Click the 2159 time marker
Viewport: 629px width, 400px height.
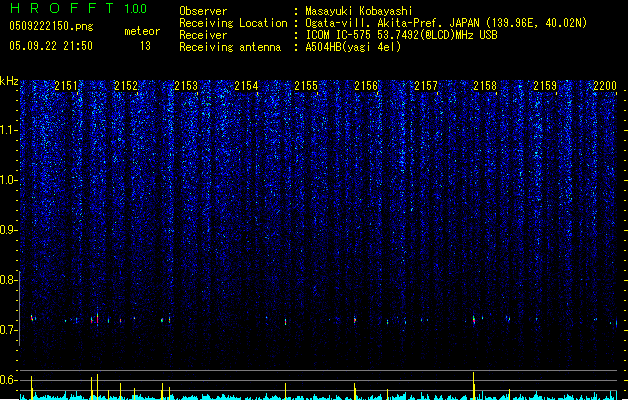pyautogui.click(x=545, y=85)
